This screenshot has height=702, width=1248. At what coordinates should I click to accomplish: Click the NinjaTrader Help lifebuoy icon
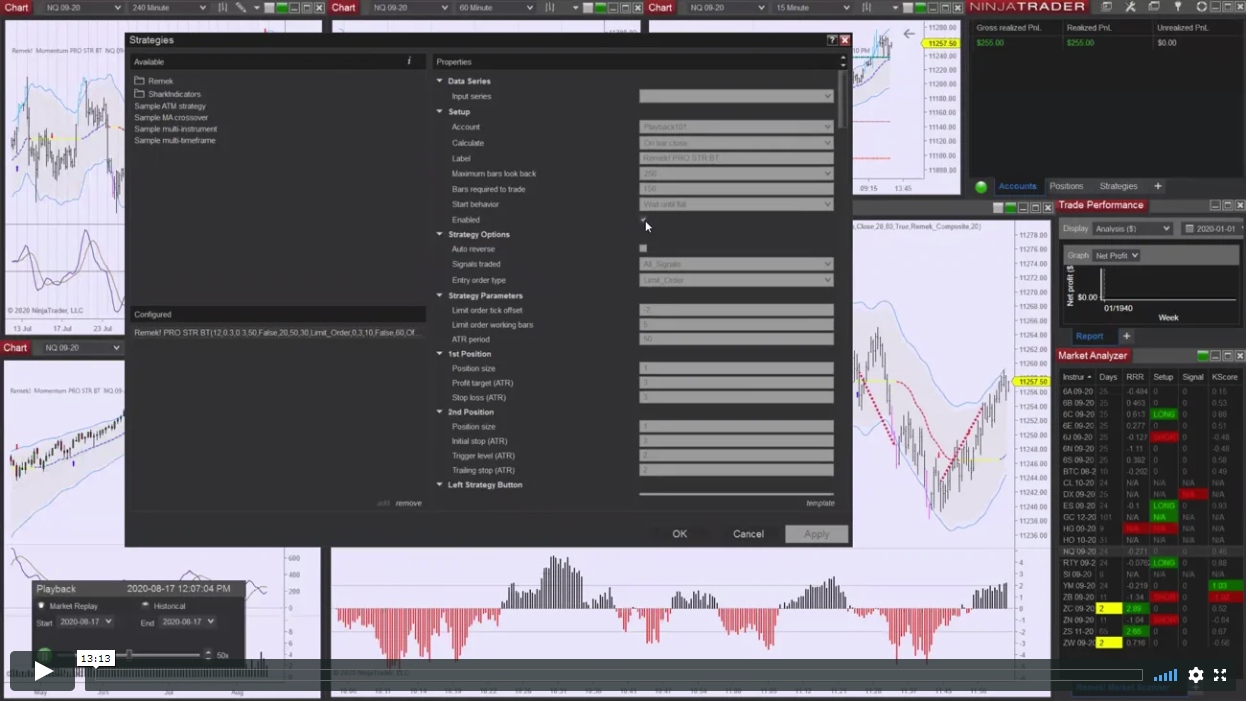coord(1201,7)
